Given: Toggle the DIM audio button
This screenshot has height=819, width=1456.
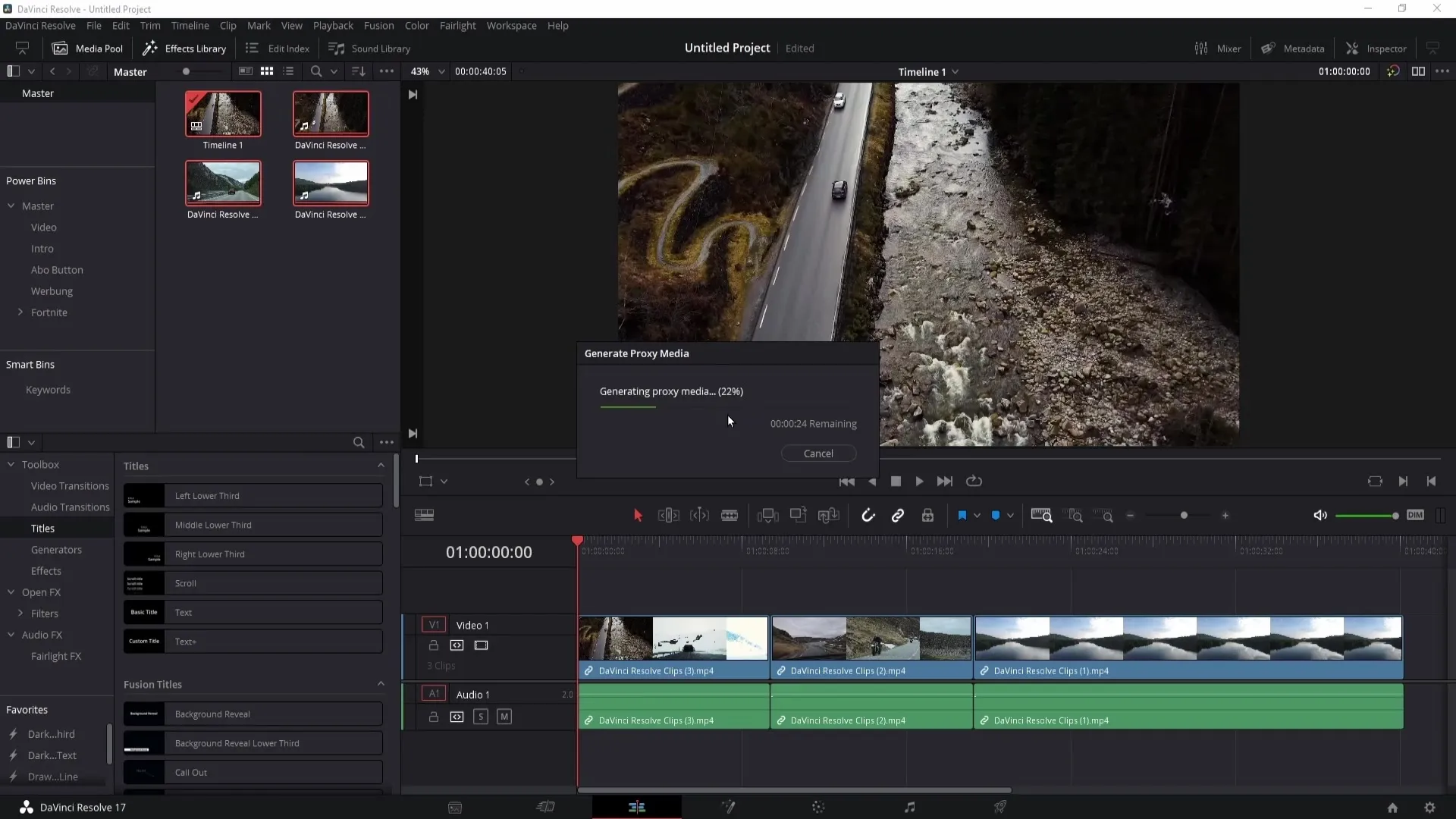Looking at the screenshot, I should pyautogui.click(x=1415, y=515).
